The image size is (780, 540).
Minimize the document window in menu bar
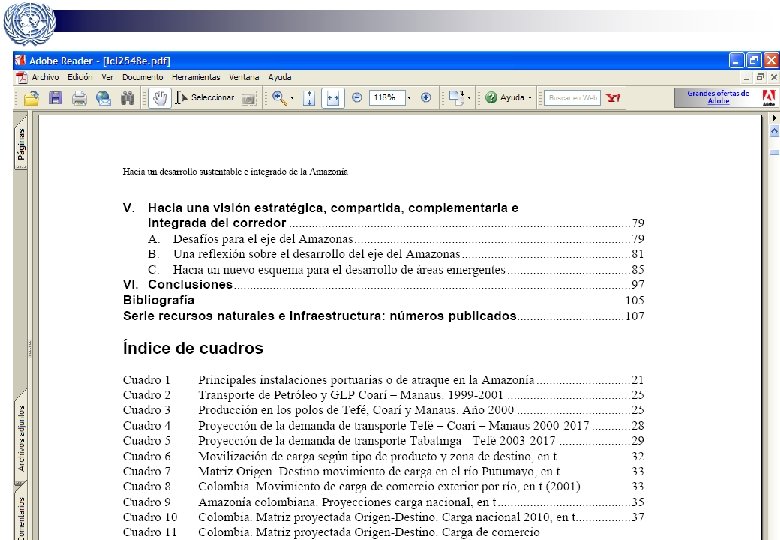[x=747, y=77]
